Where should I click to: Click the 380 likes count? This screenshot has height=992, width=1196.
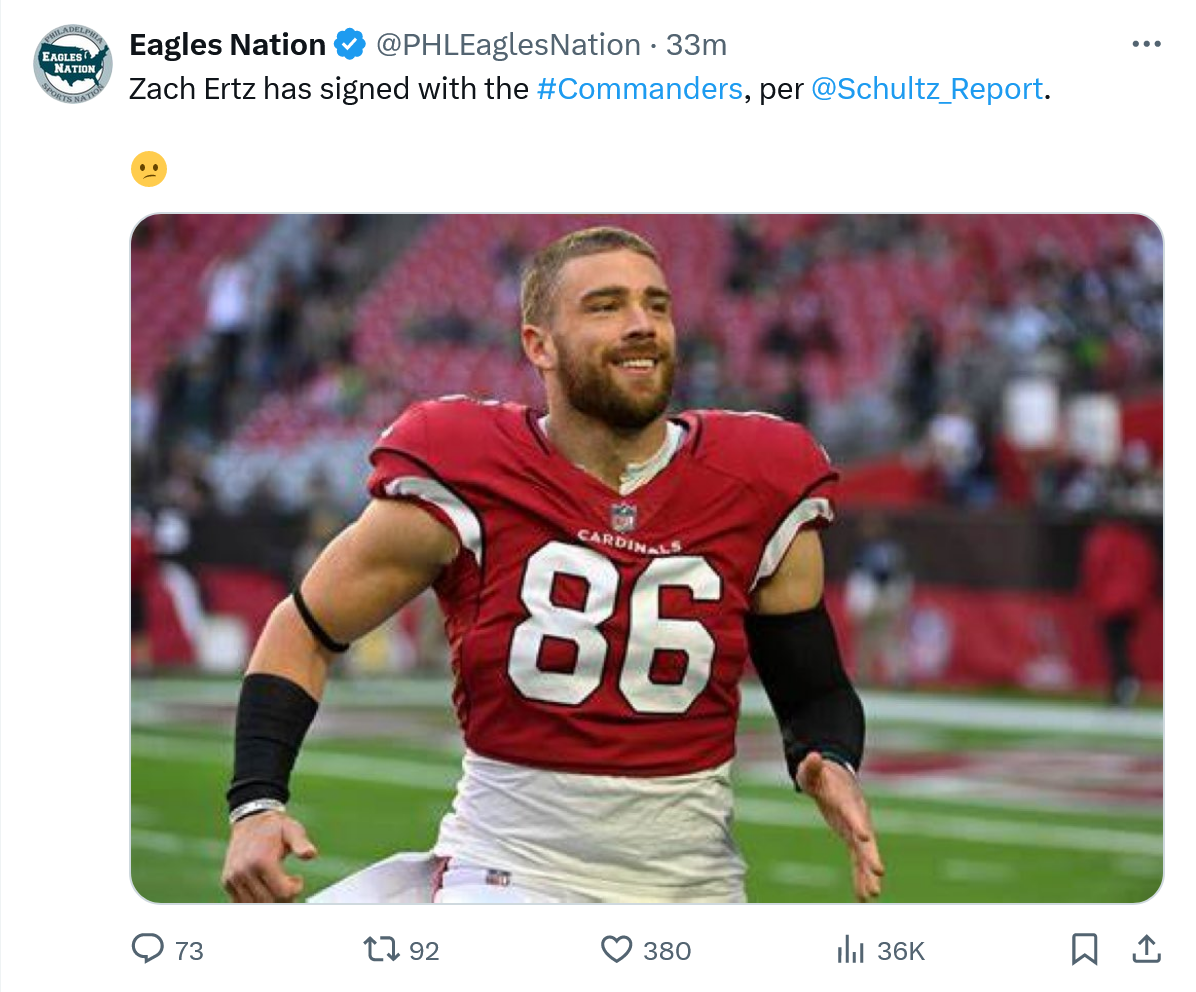[x=667, y=951]
